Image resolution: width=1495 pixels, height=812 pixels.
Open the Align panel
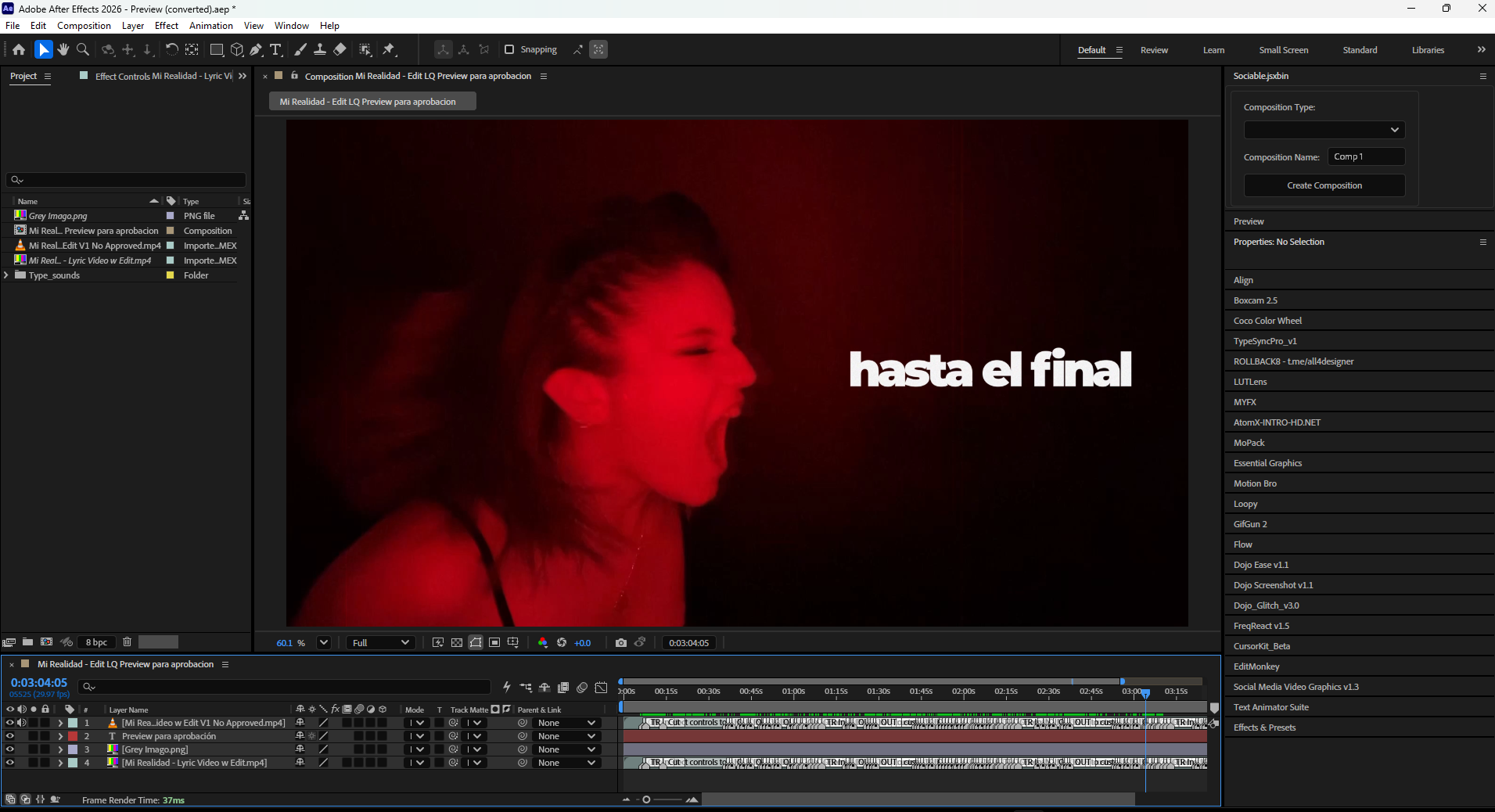[1243, 280]
